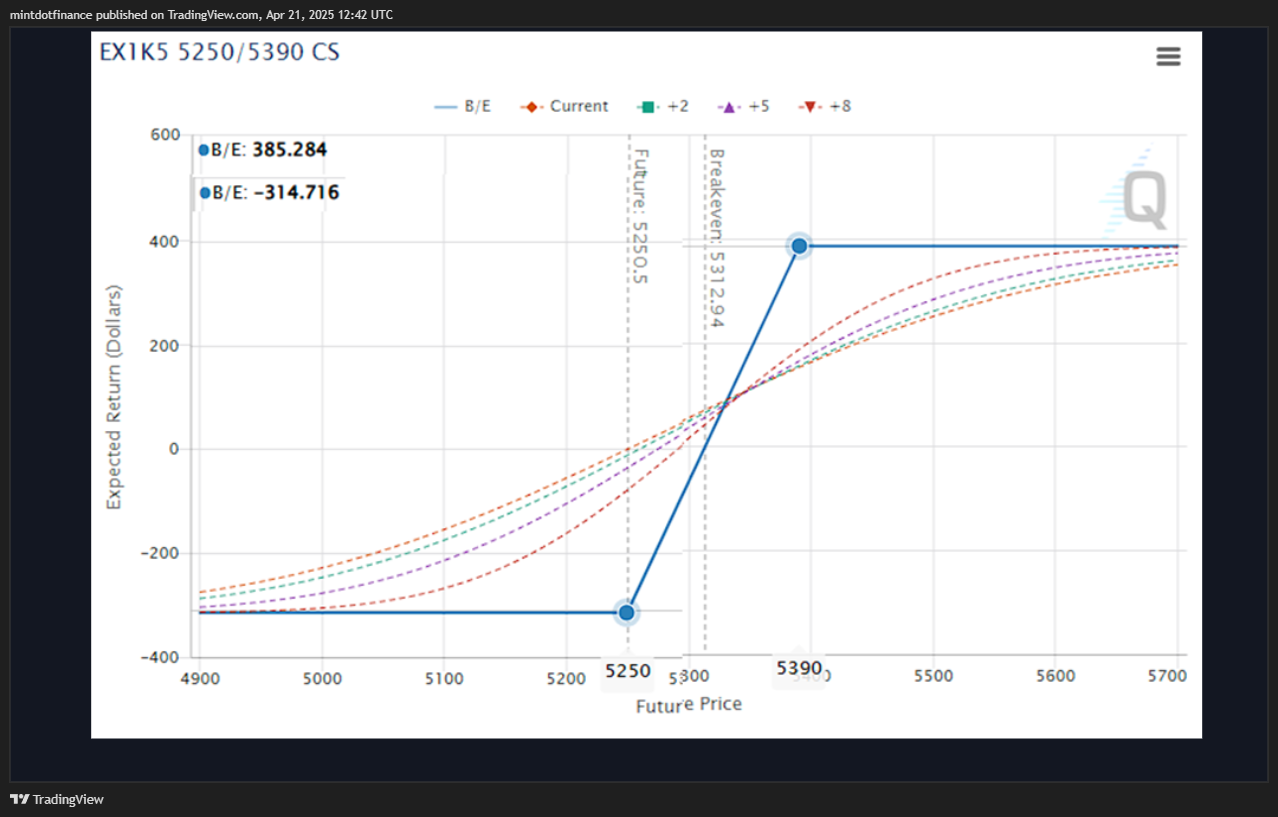
Task: Click the 5000 x-axis tick label
Action: tap(322, 677)
